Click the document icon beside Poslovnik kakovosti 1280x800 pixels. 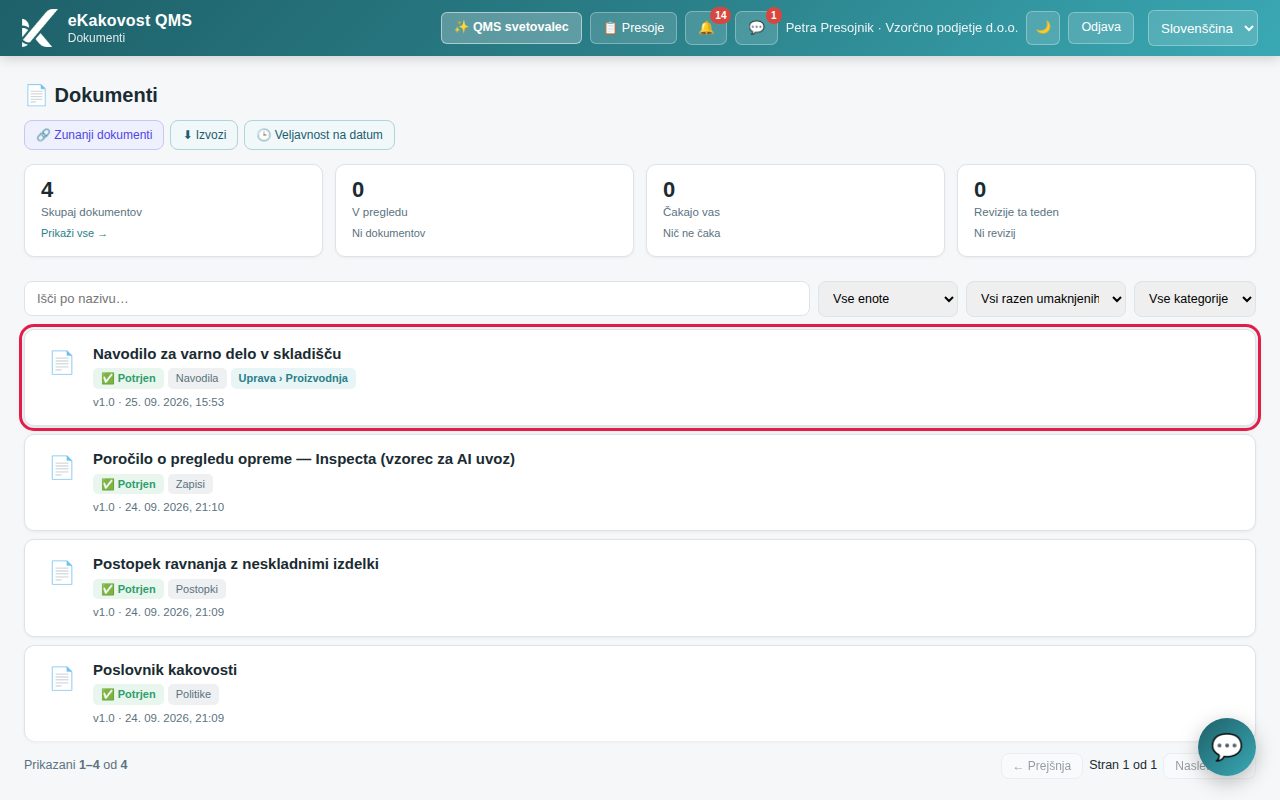point(62,678)
